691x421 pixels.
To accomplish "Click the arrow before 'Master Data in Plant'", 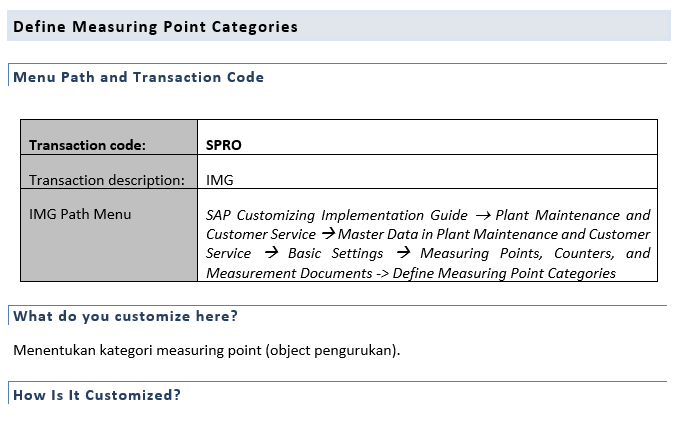I will pyautogui.click(x=328, y=234).
